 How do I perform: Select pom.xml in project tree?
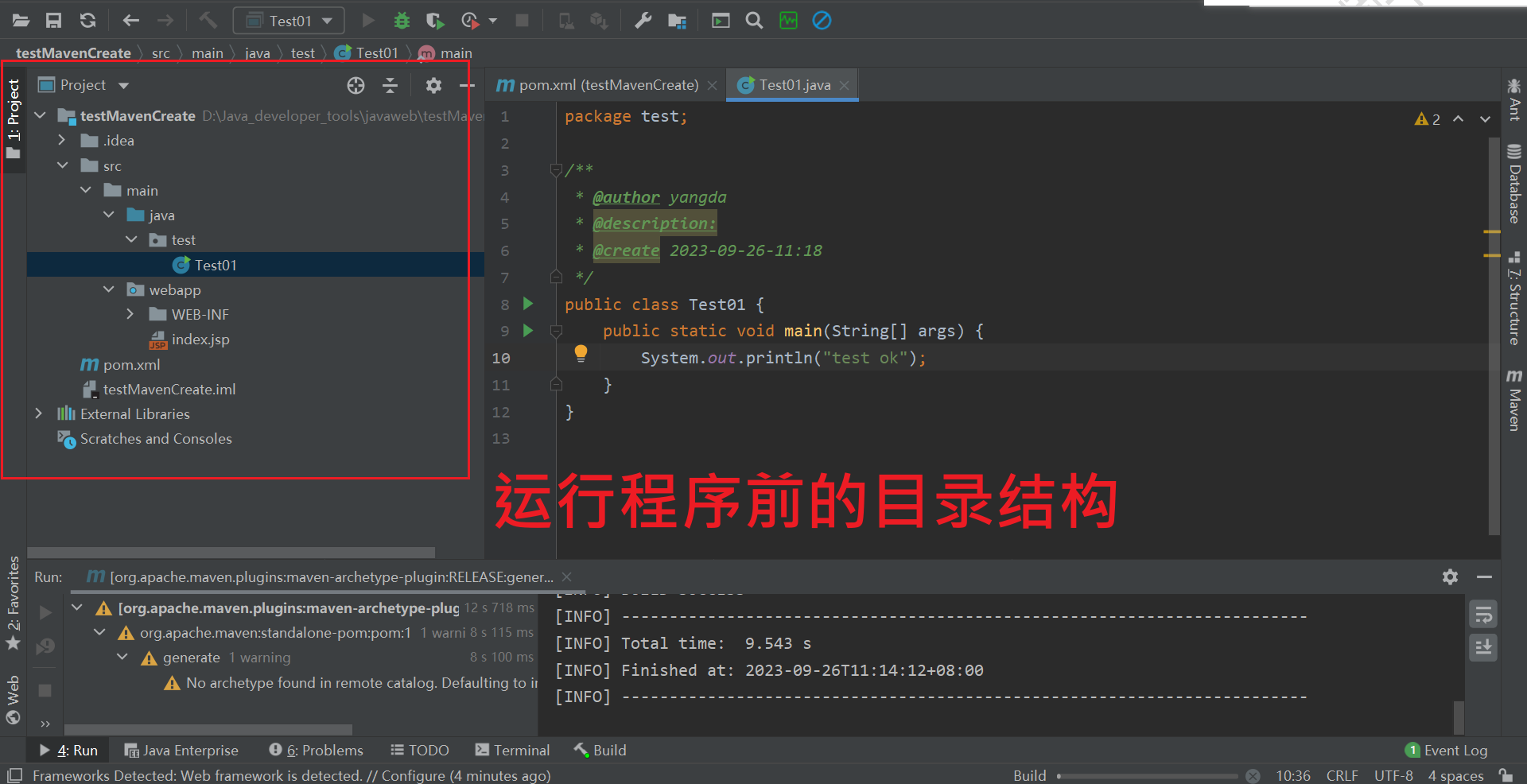click(120, 364)
